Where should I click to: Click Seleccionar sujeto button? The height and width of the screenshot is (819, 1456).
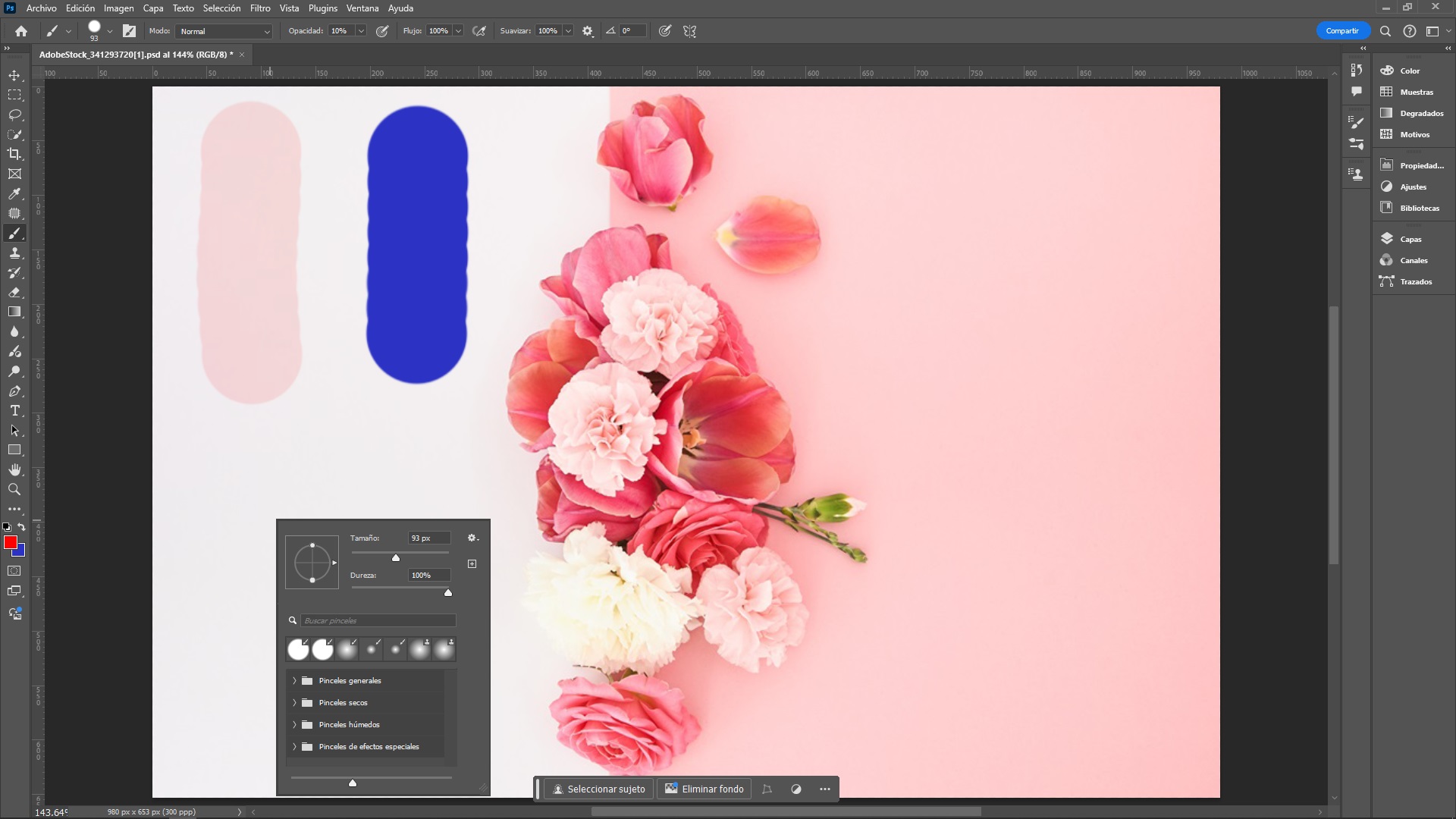coord(599,789)
